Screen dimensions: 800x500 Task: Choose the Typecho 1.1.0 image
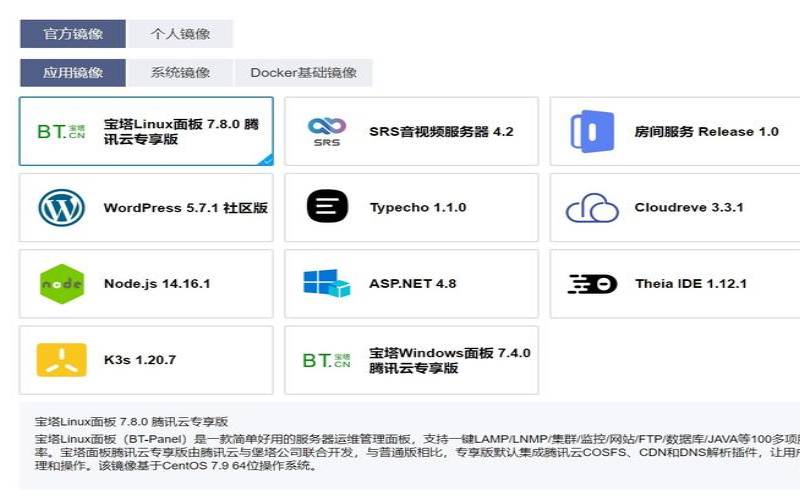point(411,208)
